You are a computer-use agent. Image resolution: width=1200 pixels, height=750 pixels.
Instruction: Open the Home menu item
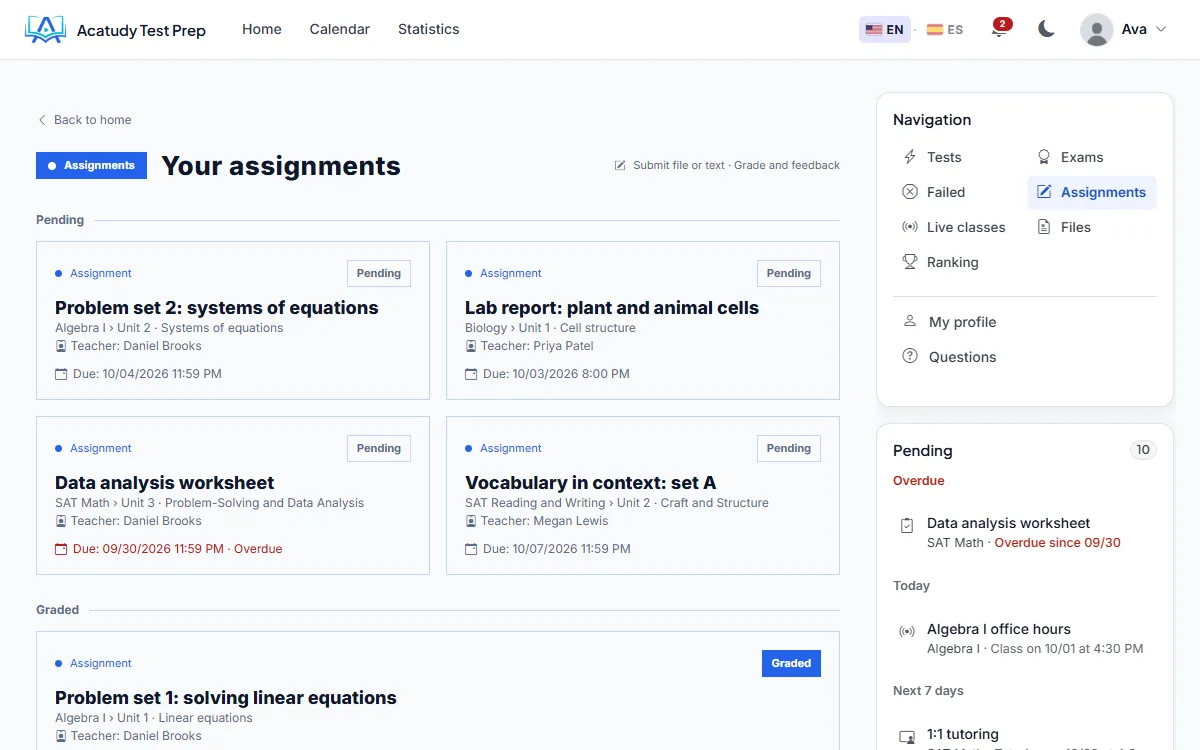pos(262,29)
